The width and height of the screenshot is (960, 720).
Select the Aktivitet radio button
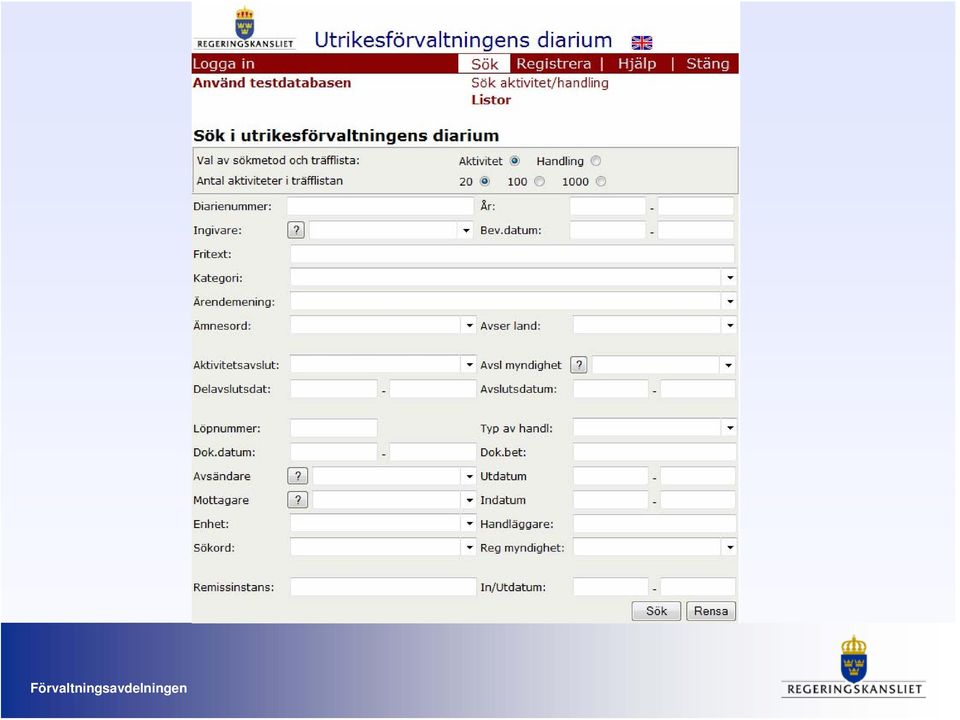point(515,161)
